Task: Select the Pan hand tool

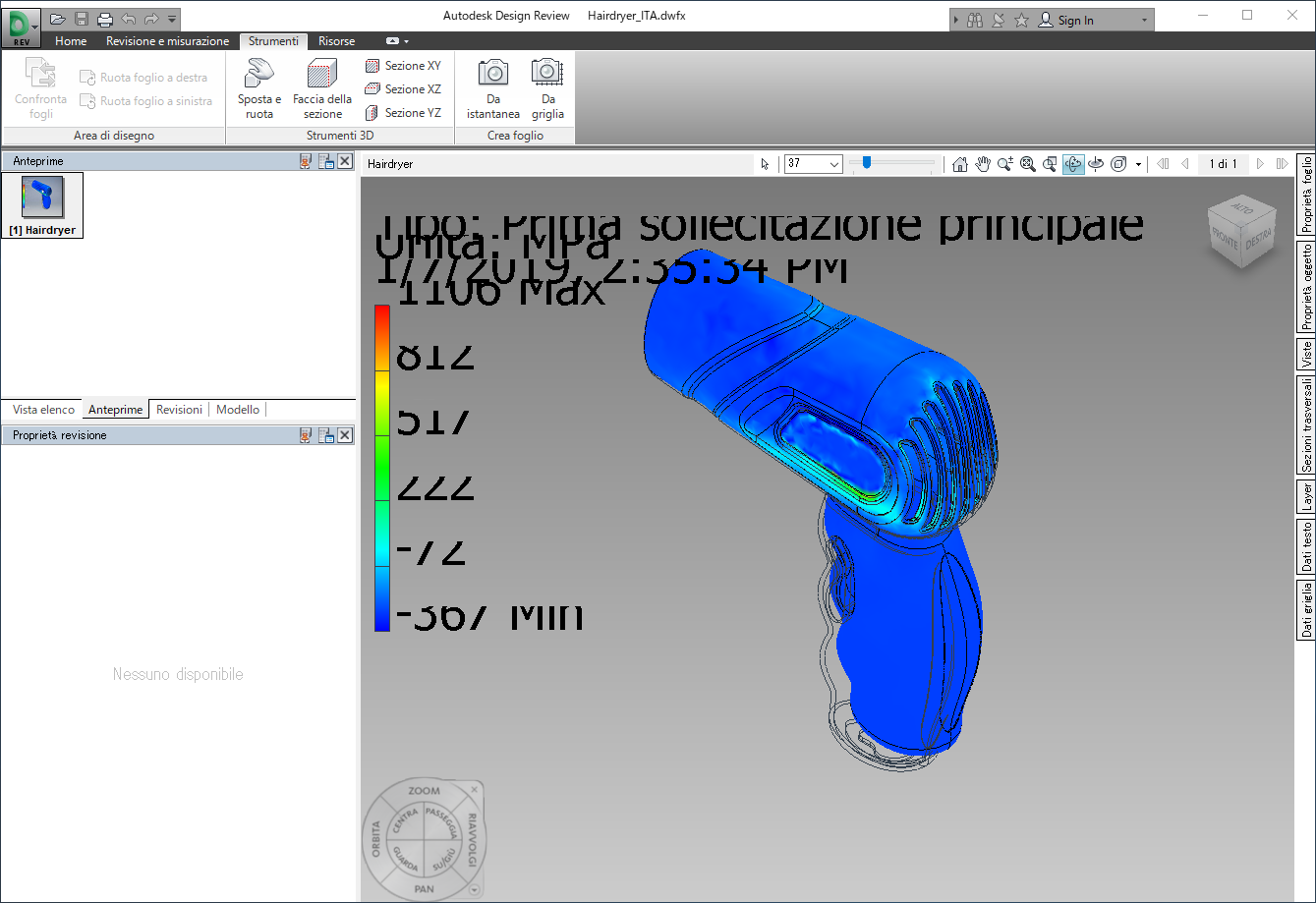Action: coord(983,164)
